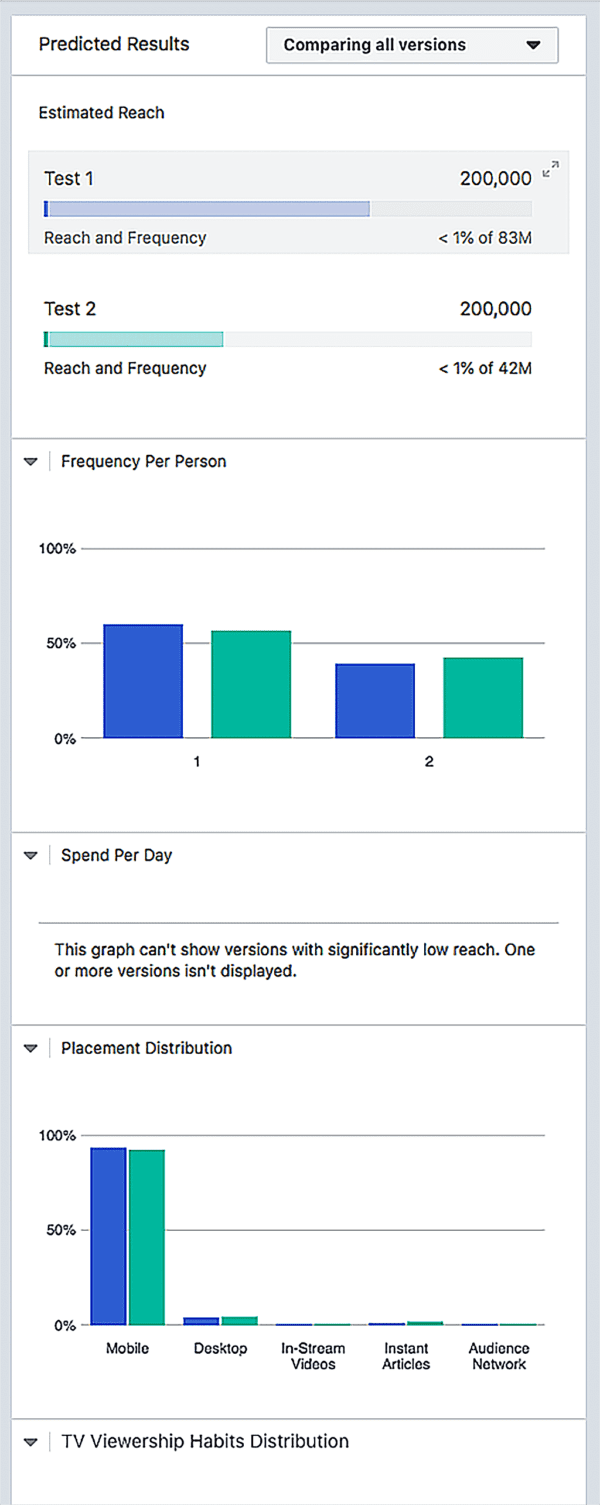Click the Test 2 green progress bar
The image size is (600, 1505).
pyautogui.click(x=133, y=338)
